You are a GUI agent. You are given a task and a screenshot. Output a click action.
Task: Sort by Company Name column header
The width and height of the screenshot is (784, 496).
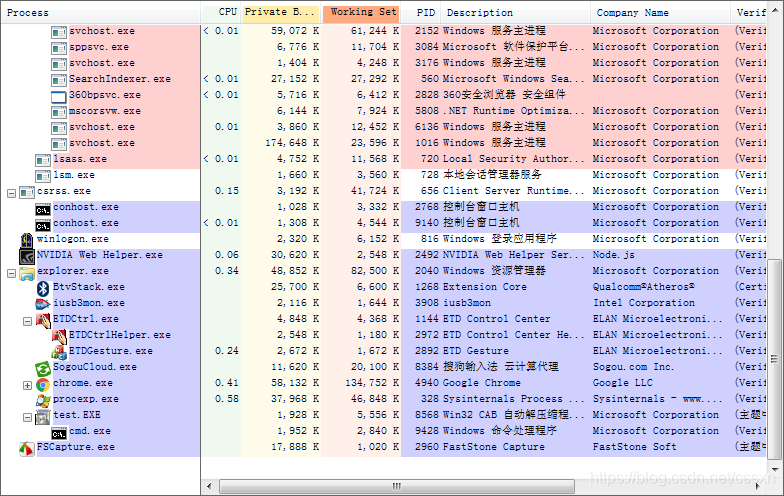point(660,12)
